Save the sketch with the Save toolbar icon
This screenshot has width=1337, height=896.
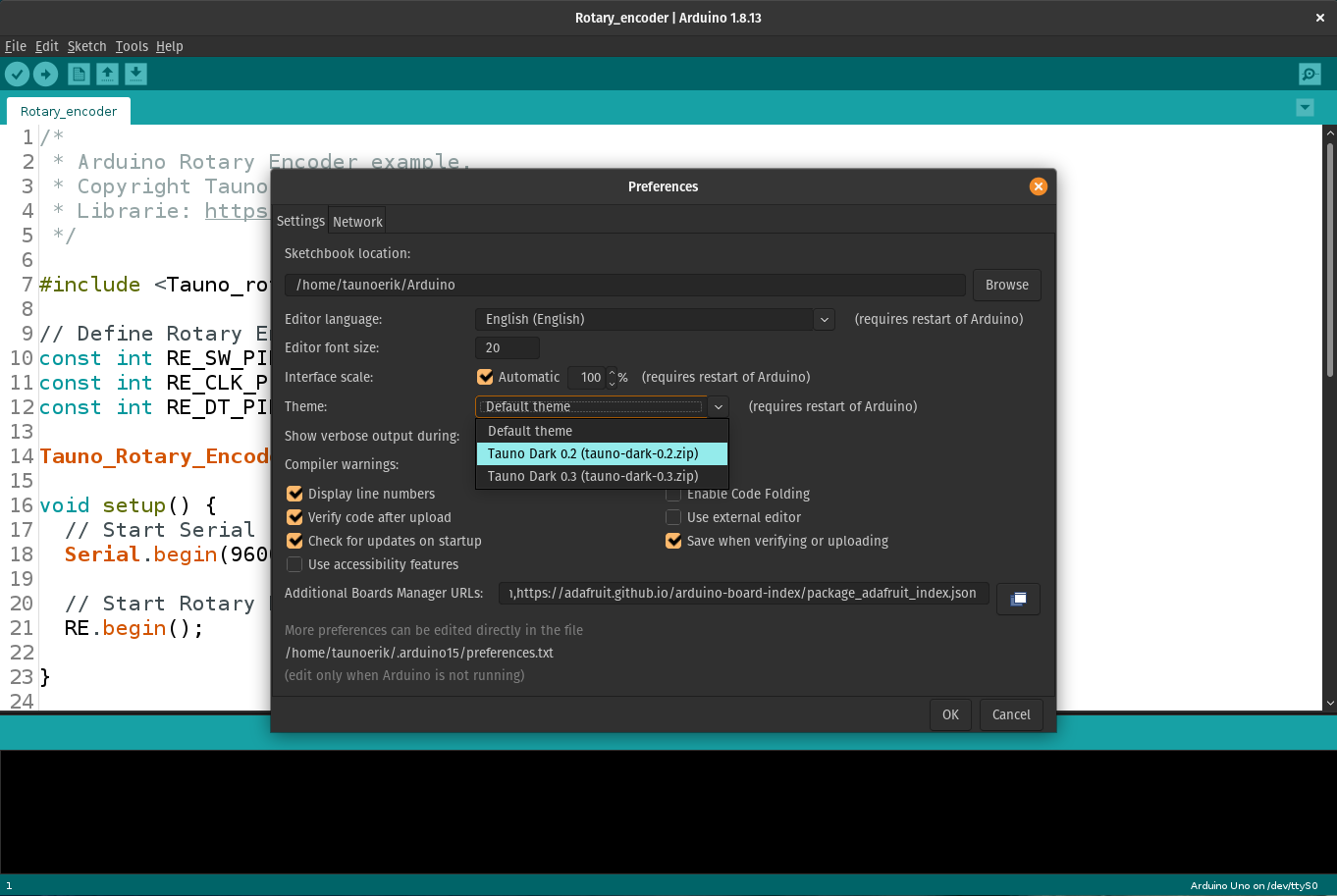134,74
